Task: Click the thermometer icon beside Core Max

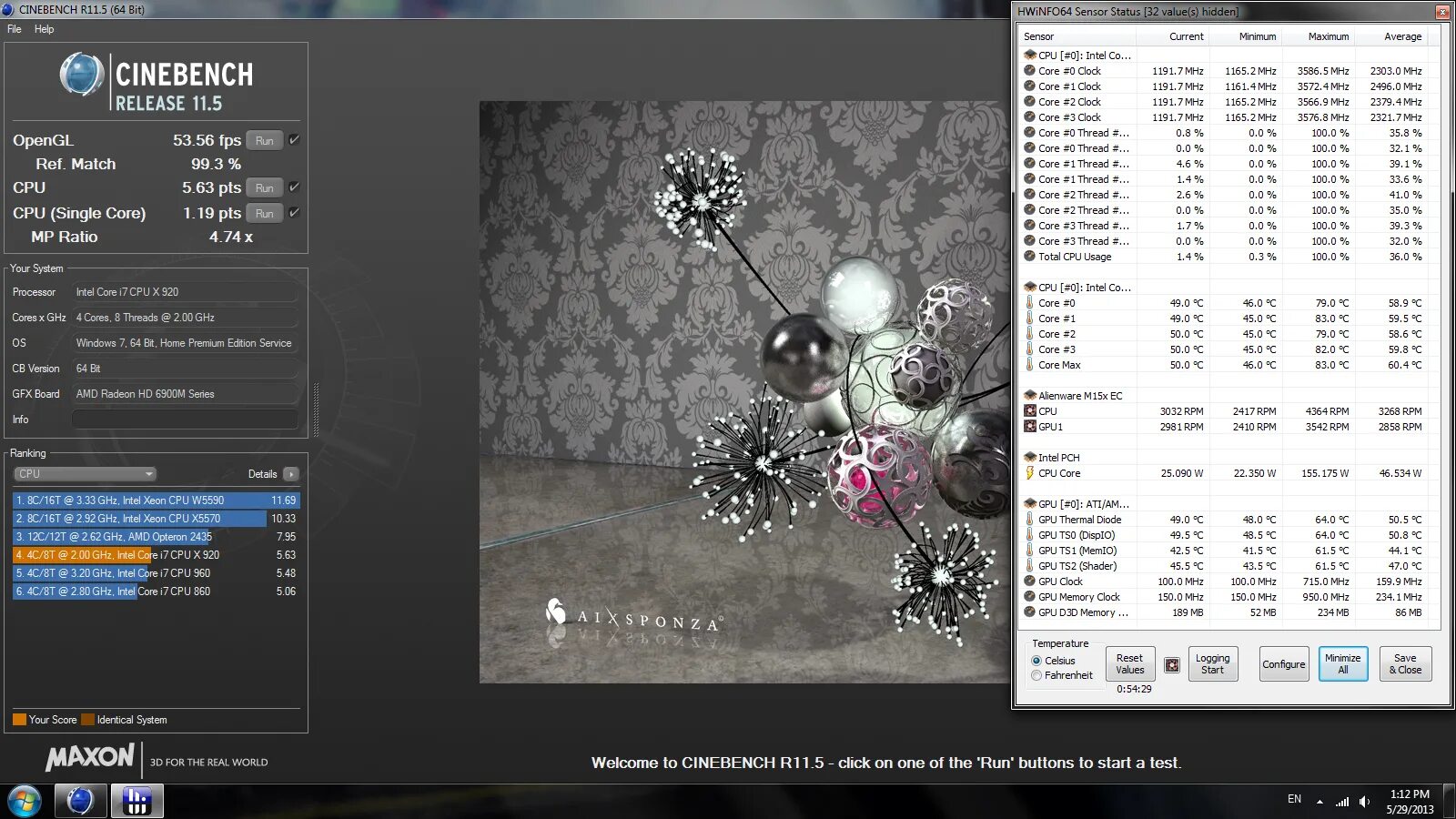Action: (1029, 365)
